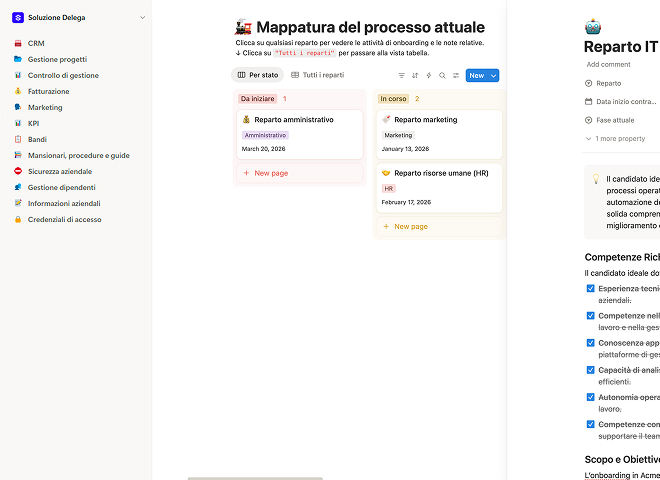Click the KPI chart icon
The height and width of the screenshot is (480, 660).
[x=18, y=123]
